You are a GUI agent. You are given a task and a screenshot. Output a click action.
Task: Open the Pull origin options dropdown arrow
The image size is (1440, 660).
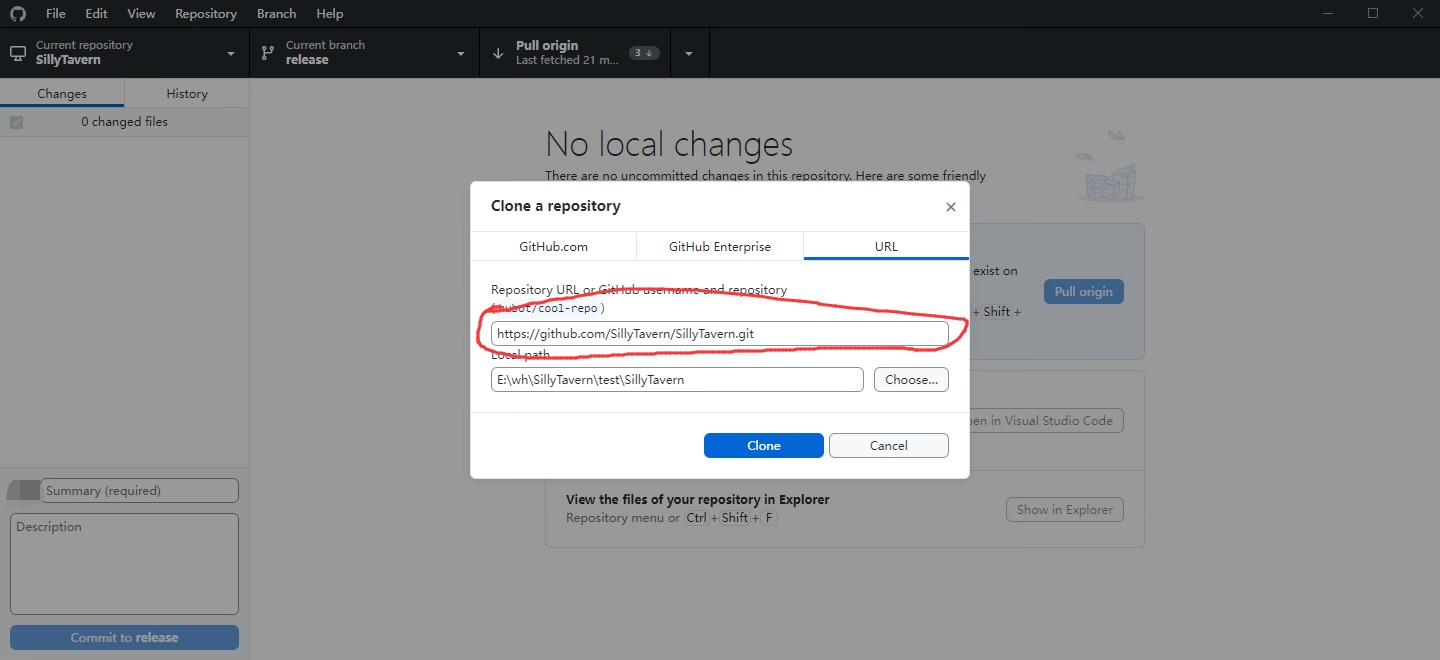coord(689,54)
